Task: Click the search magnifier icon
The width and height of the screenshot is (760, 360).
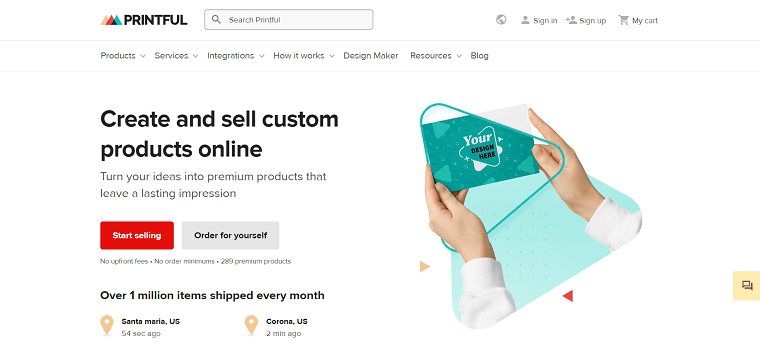Action: click(217, 19)
